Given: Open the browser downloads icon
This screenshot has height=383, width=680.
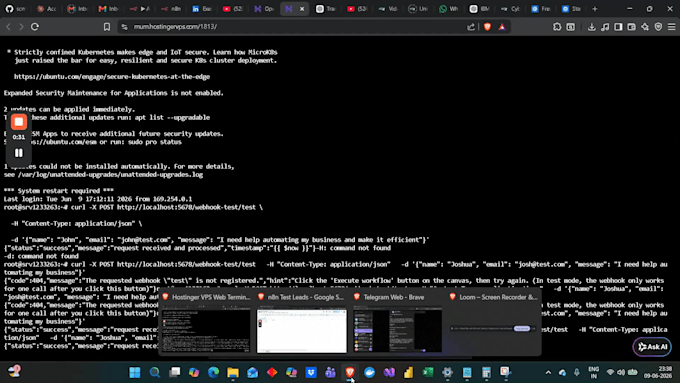Looking at the screenshot, I should (x=592, y=27).
